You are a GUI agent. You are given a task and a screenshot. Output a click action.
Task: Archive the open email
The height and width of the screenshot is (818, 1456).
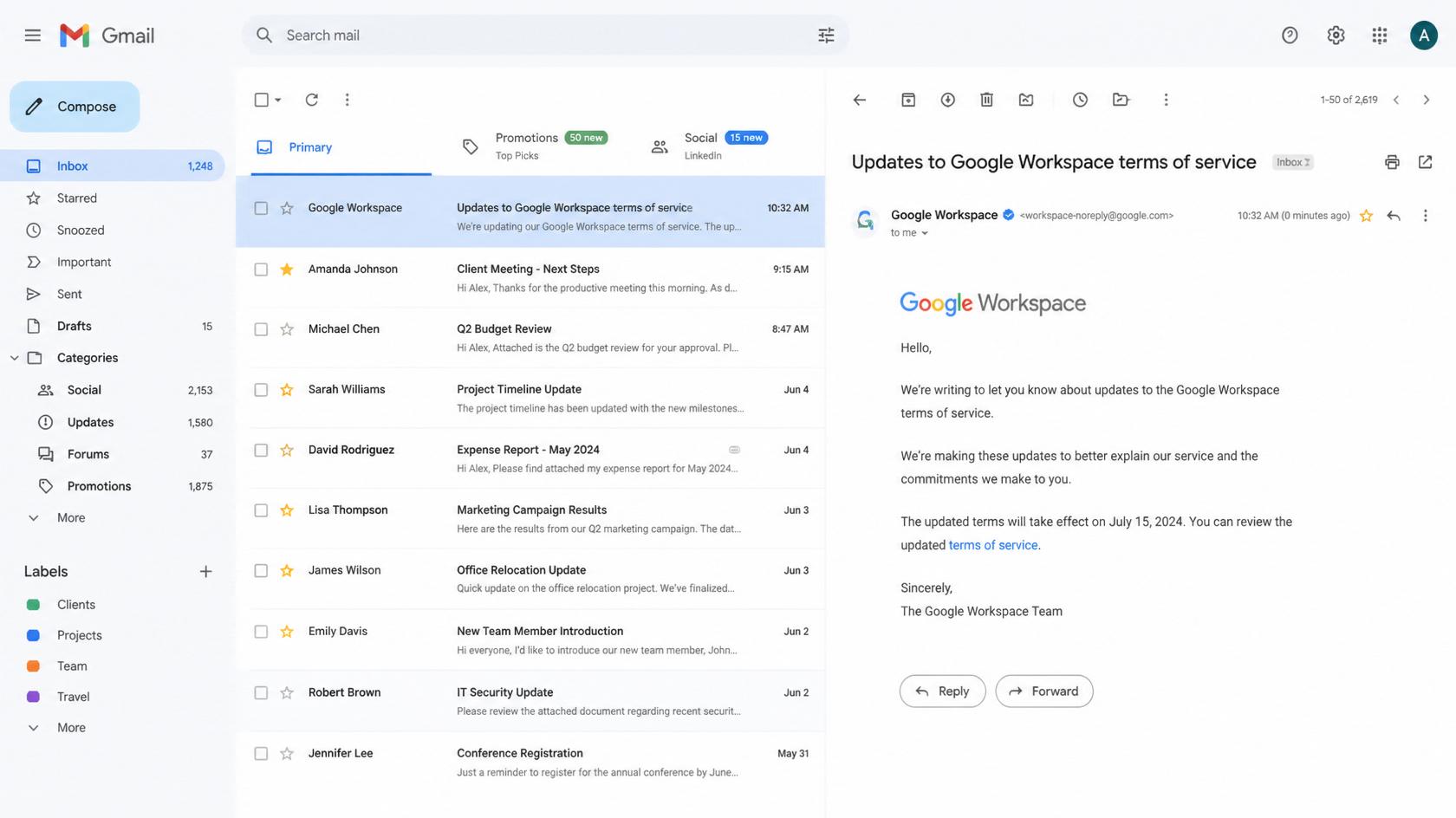(x=907, y=100)
